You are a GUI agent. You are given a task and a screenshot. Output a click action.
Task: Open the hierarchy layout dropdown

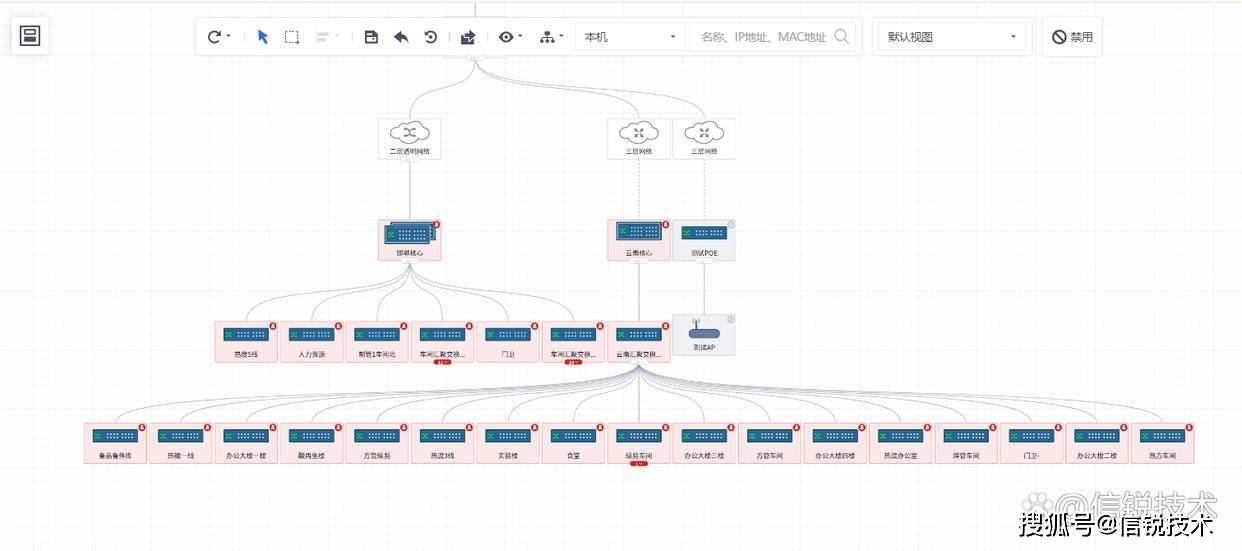(551, 37)
